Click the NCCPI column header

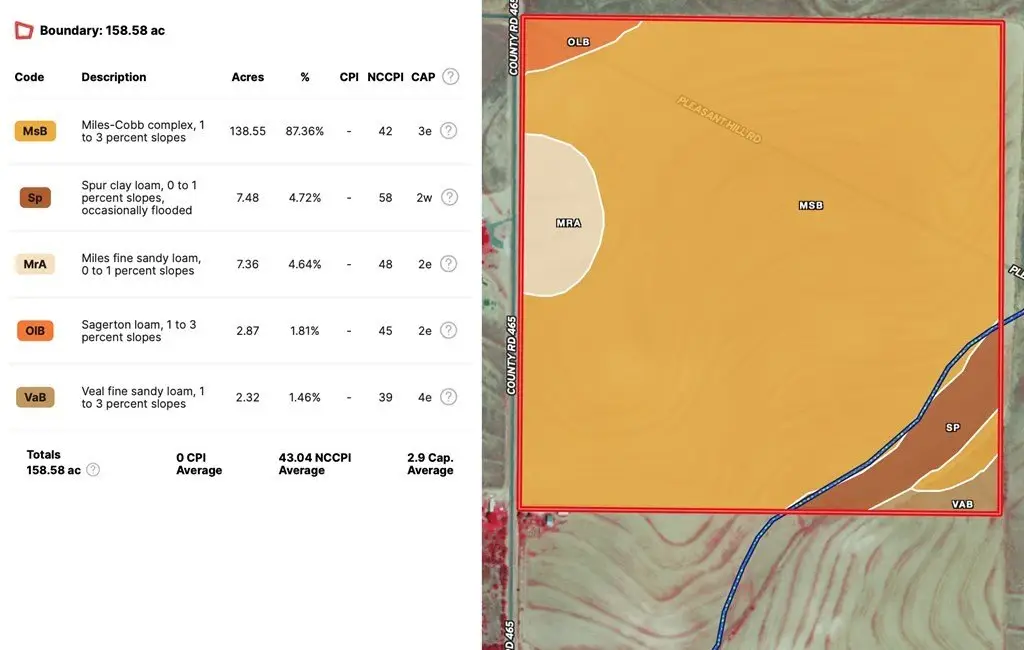pyautogui.click(x=385, y=77)
